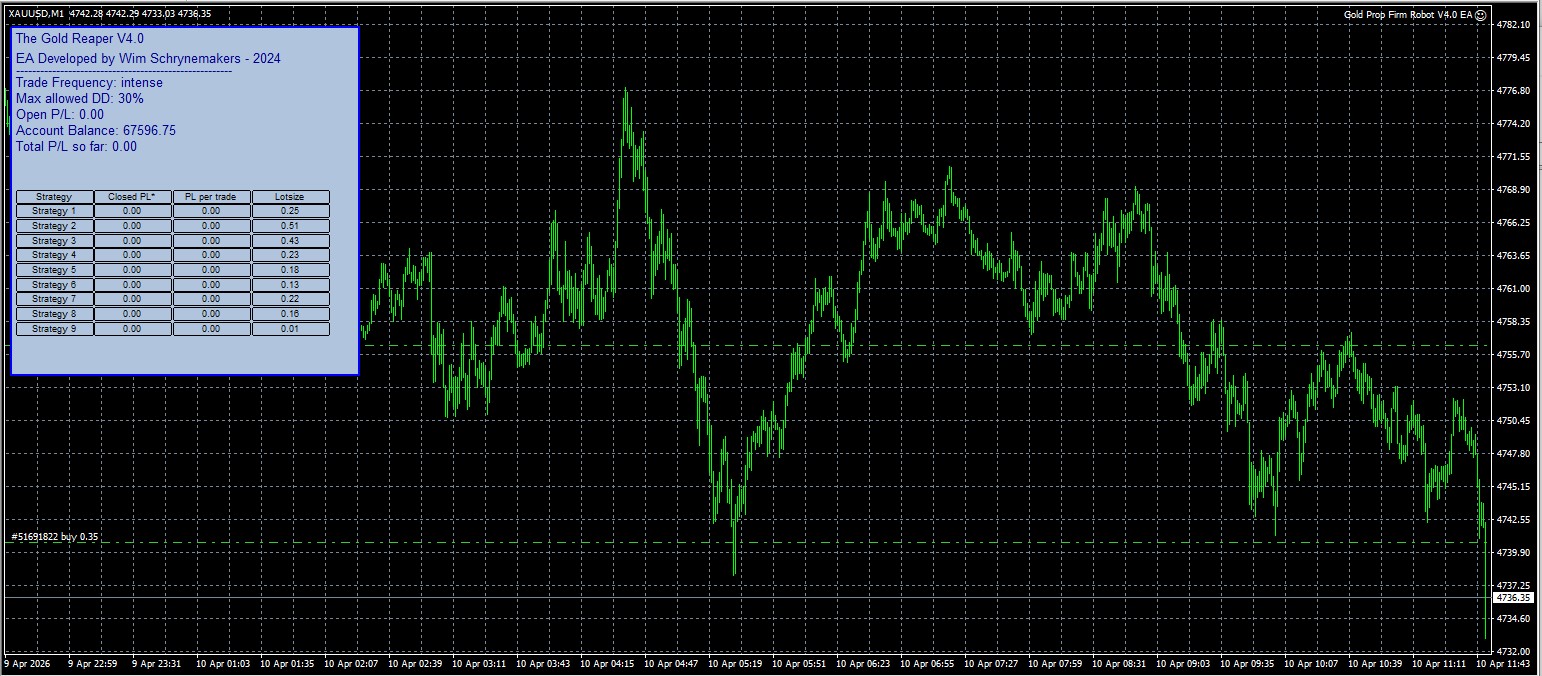Click the Strategy 1 button
1542x676 pixels.
54,211
